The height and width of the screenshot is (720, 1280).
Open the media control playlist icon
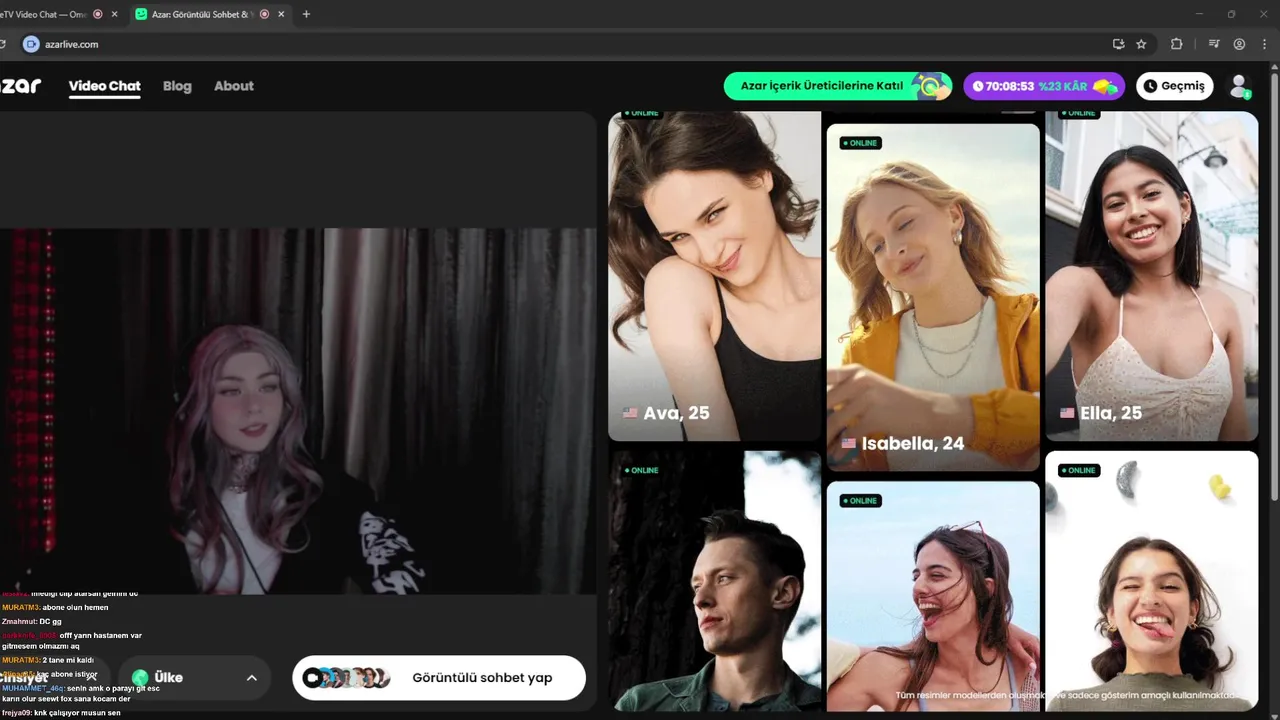point(1214,44)
